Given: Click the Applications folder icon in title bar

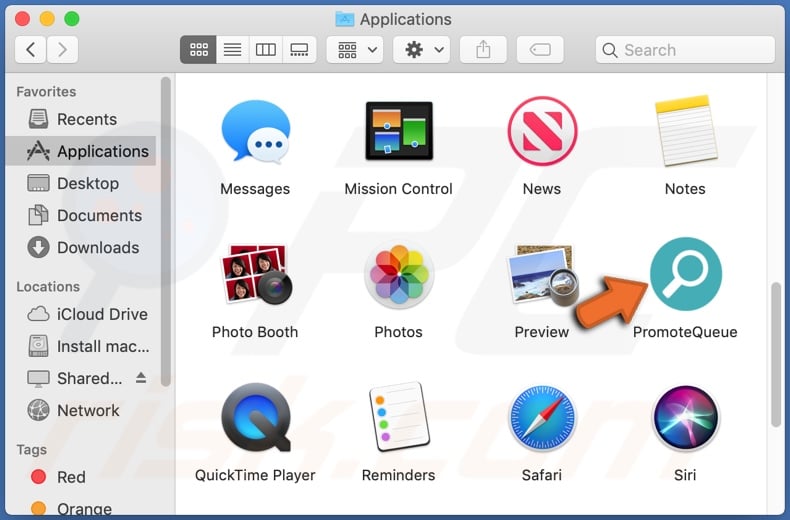Looking at the screenshot, I should pyautogui.click(x=345, y=19).
